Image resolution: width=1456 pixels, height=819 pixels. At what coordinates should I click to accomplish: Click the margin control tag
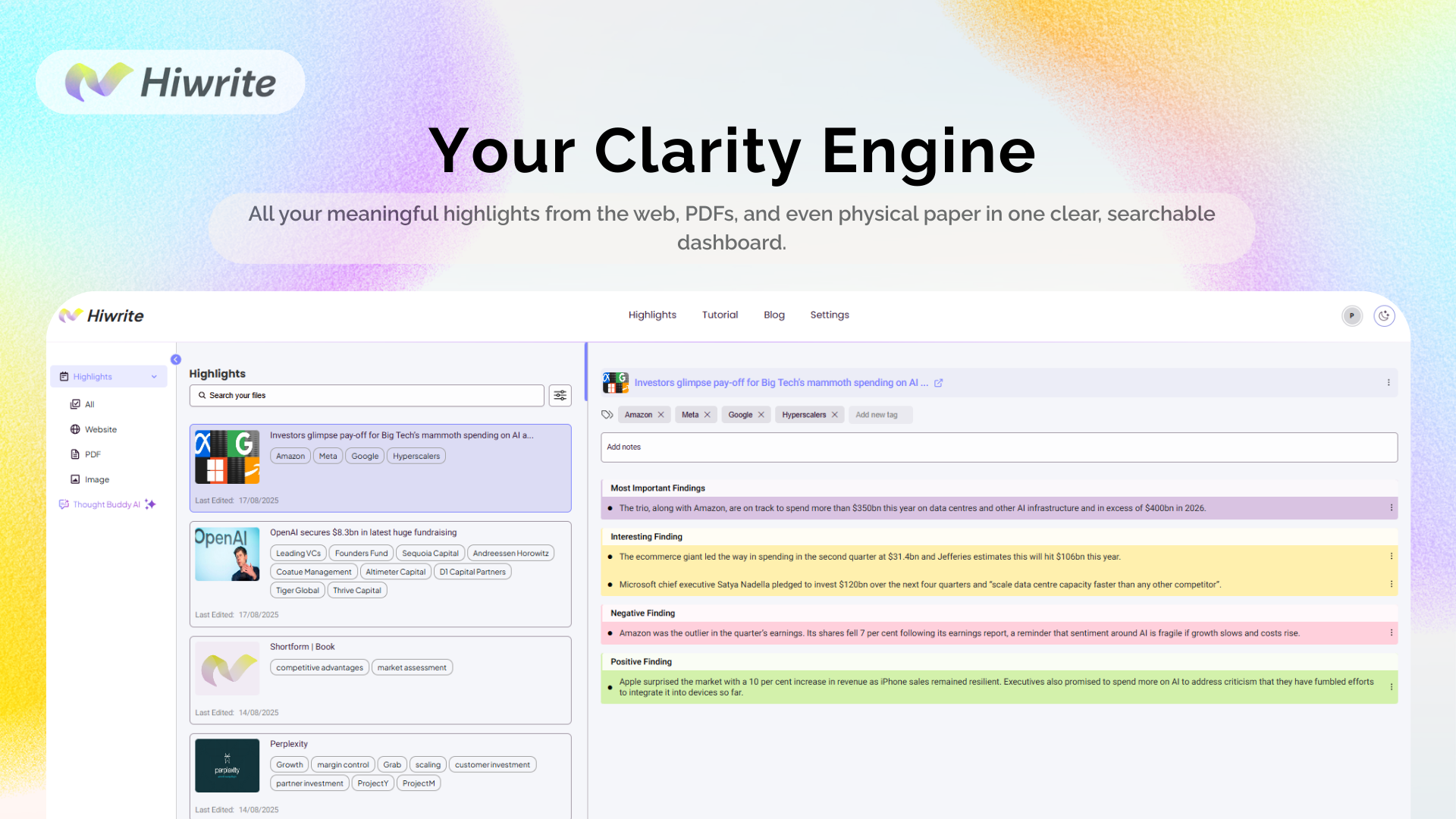click(x=343, y=764)
